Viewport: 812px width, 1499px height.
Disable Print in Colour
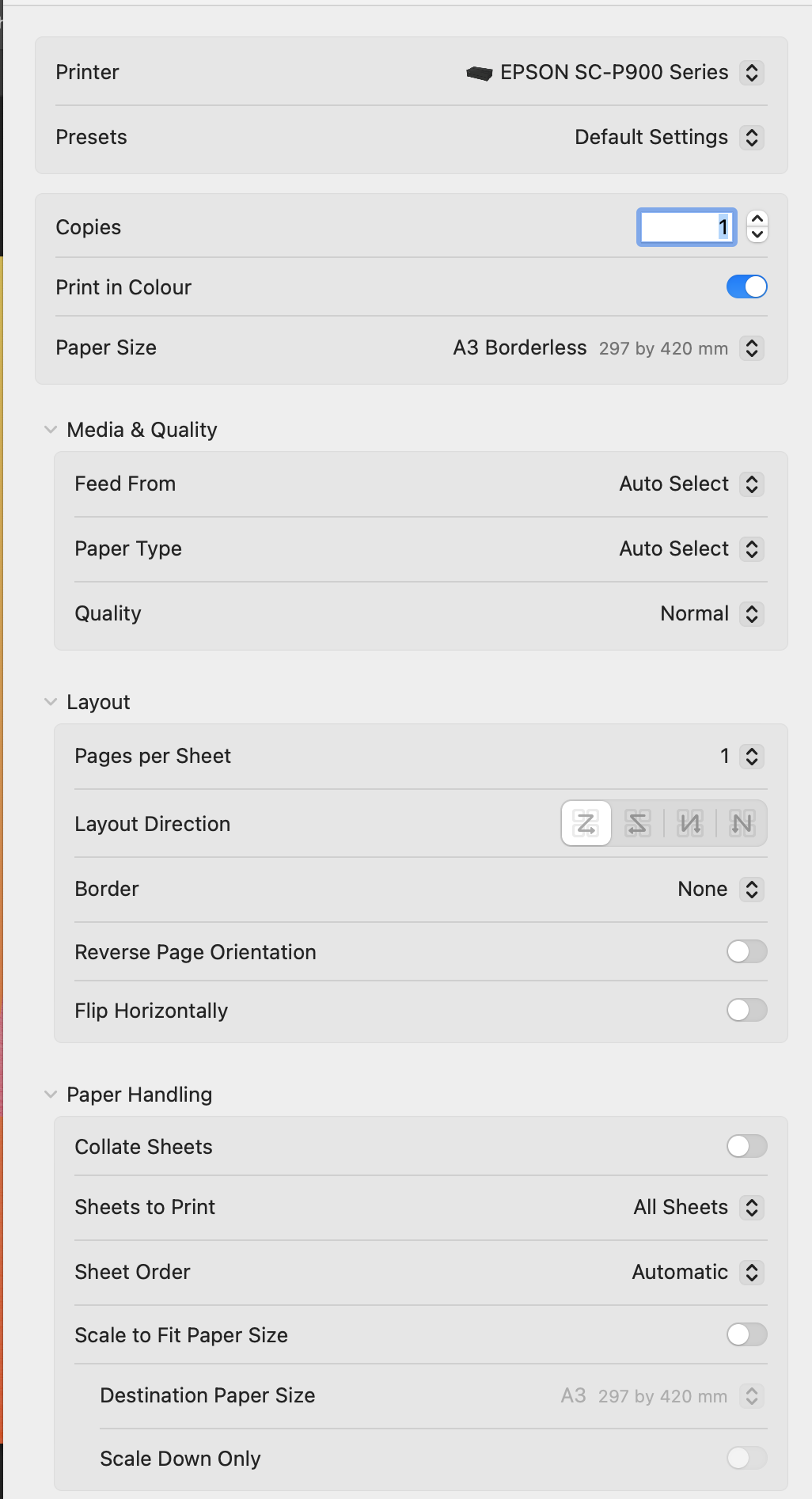746,287
